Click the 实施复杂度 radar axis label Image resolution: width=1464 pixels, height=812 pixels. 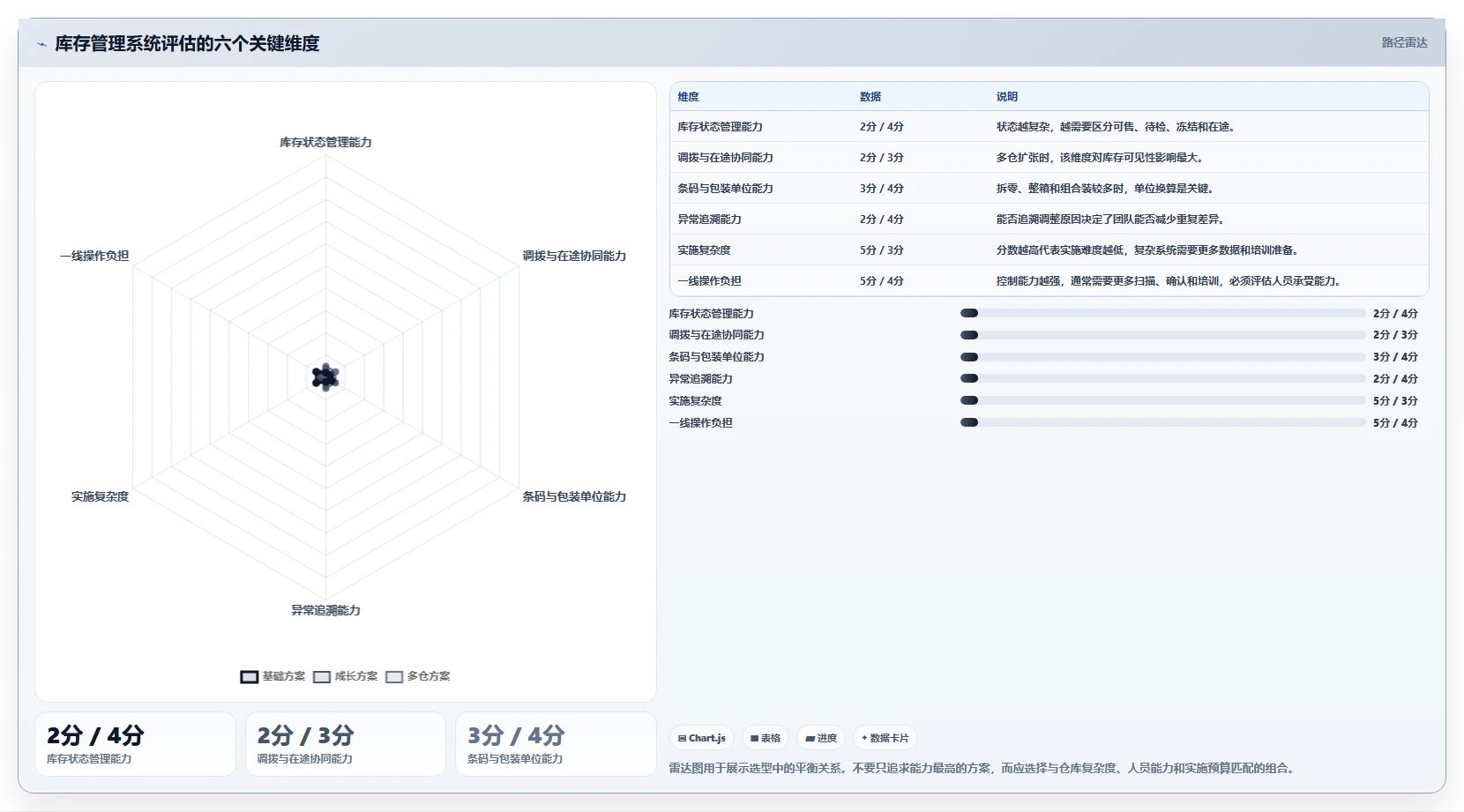tap(100, 496)
